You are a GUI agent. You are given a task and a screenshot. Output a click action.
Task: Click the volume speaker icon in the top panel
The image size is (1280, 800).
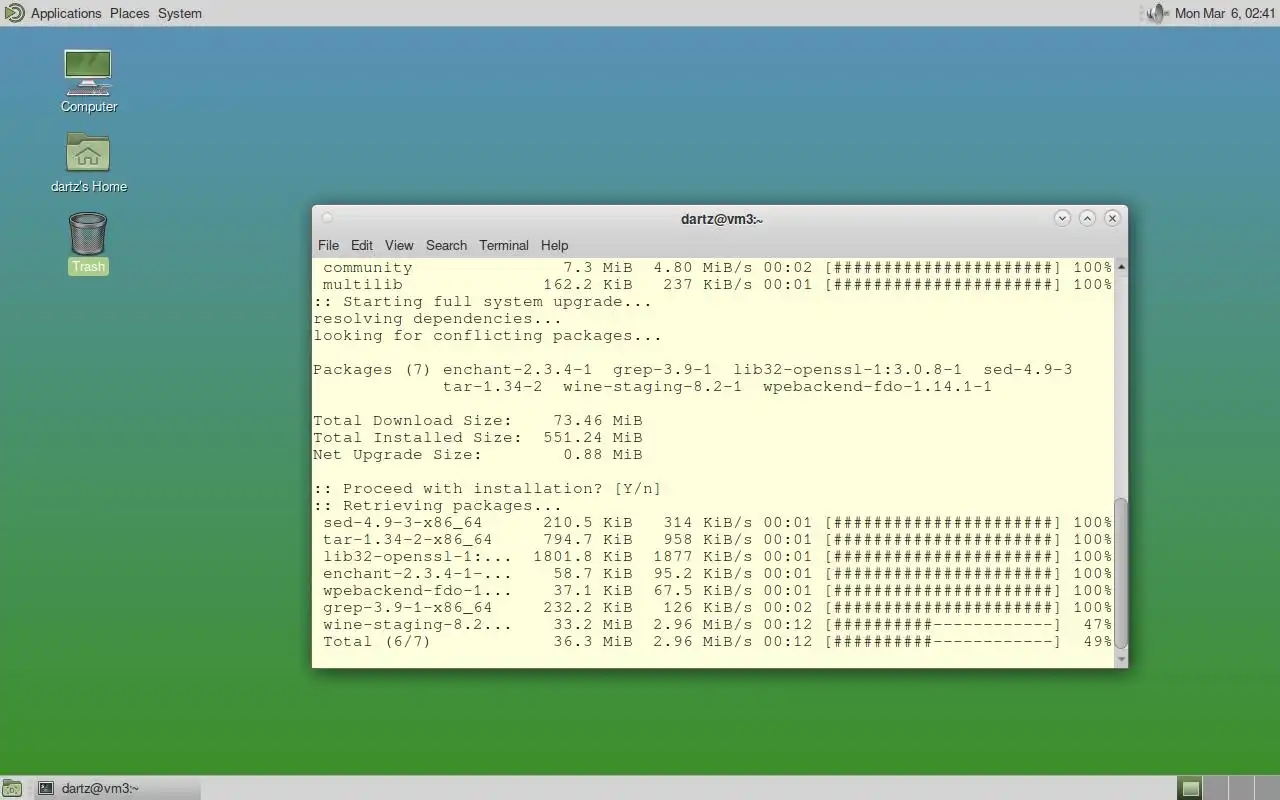(x=1156, y=13)
